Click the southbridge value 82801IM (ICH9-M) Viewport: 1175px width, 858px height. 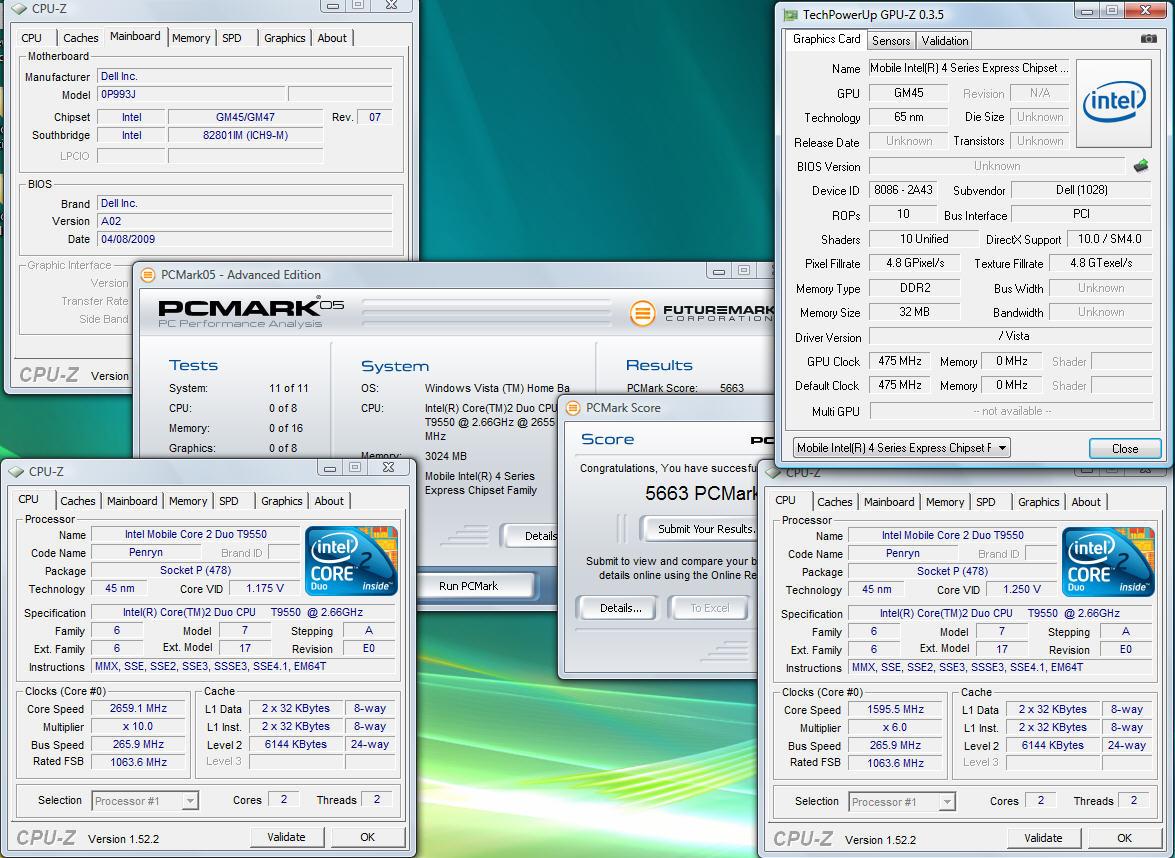tap(245, 135)
